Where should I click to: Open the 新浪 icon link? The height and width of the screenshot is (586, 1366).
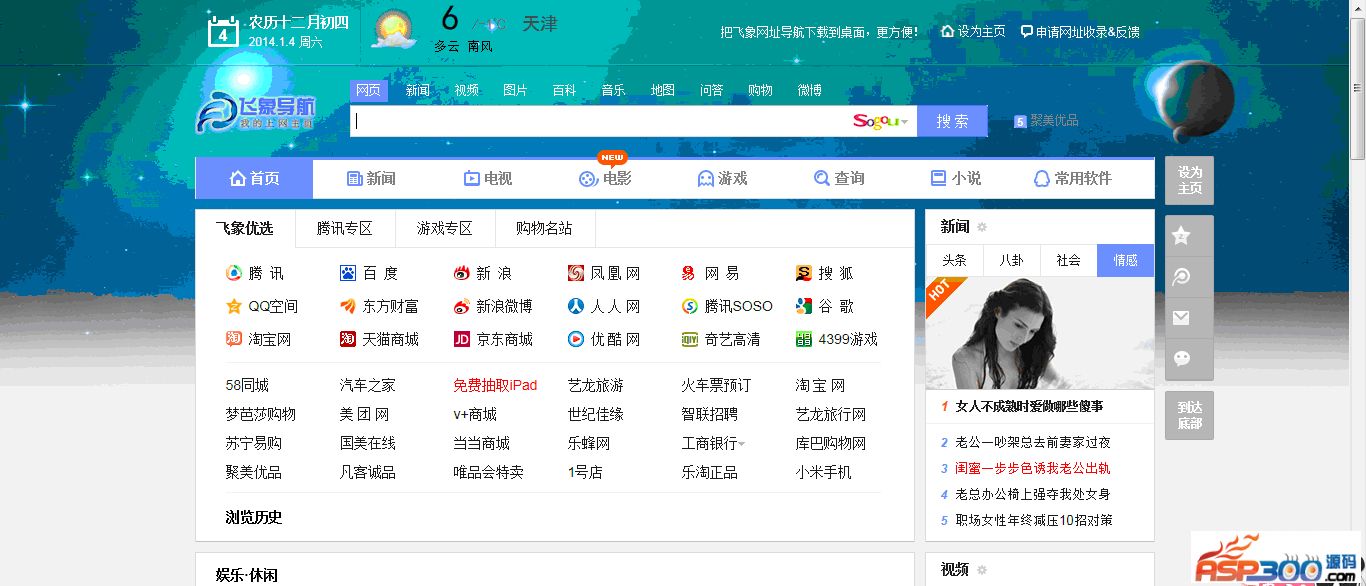462,273
